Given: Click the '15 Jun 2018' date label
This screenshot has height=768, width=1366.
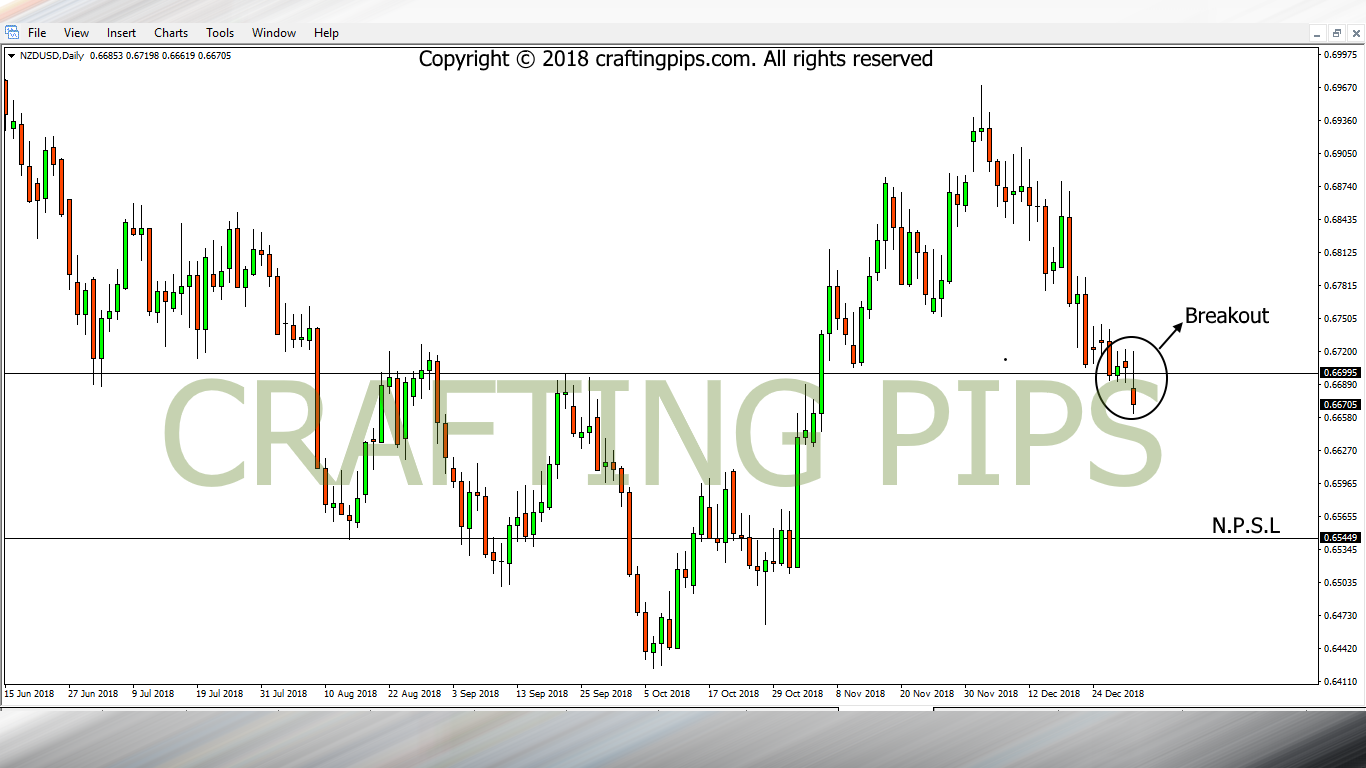Looking at the screenshot, I should (29, 693).
